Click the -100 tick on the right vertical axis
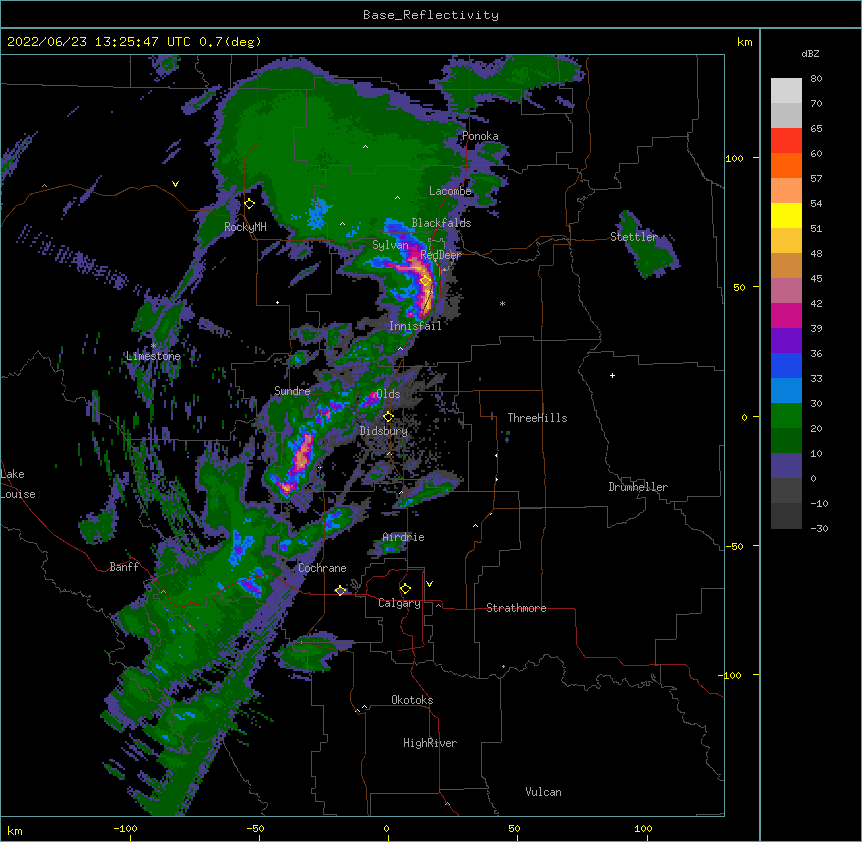 (731, 675)
